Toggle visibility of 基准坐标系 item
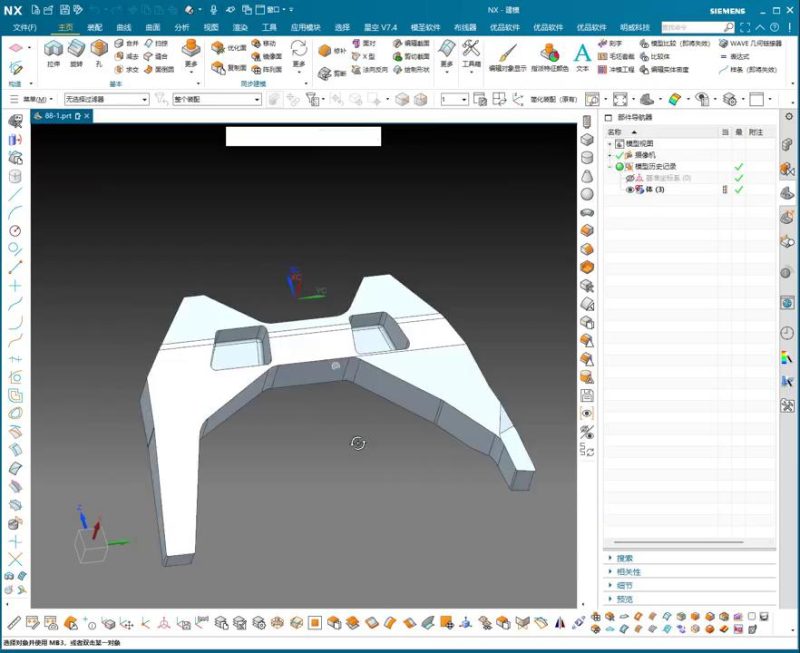This screenshot has height=653, width=800. tap(630, 178)
